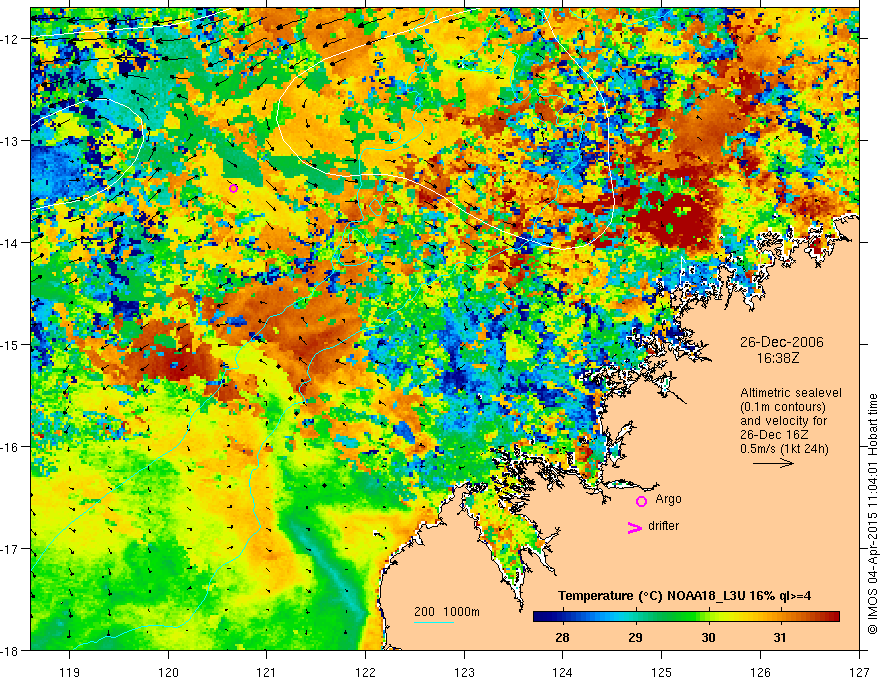Viewport: 880px width, 680px height.
Task: Click the longitude axis label 124
Action: pyautogui.click(x=563, y=672)
